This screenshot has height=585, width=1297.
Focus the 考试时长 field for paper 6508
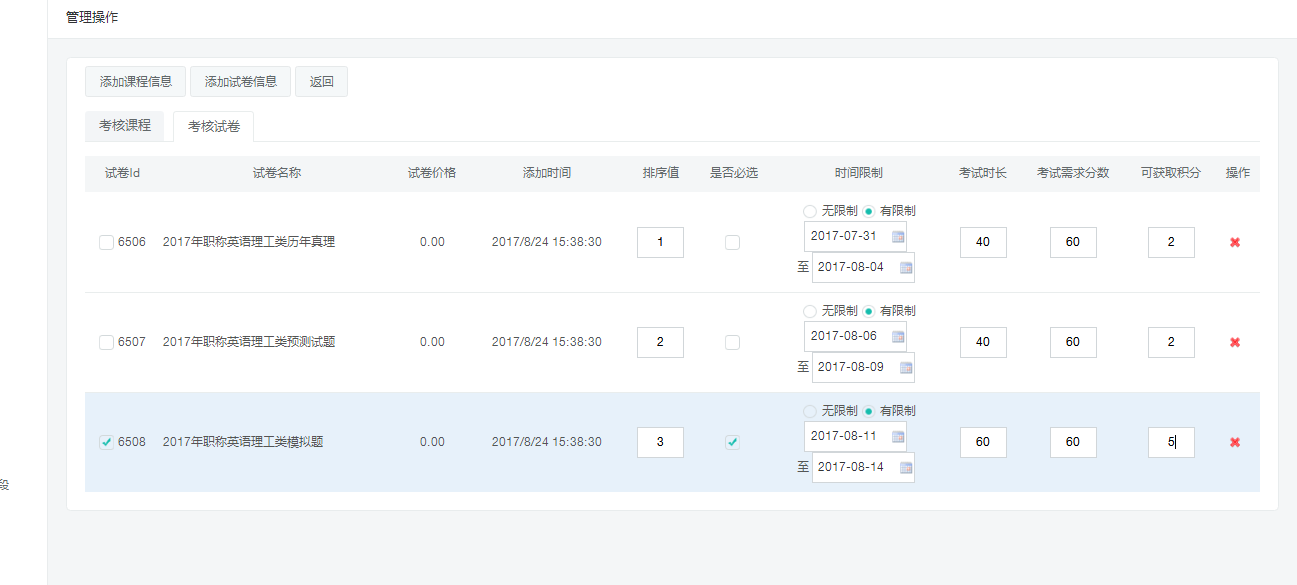pyautogui.click(x=983, y=442)
